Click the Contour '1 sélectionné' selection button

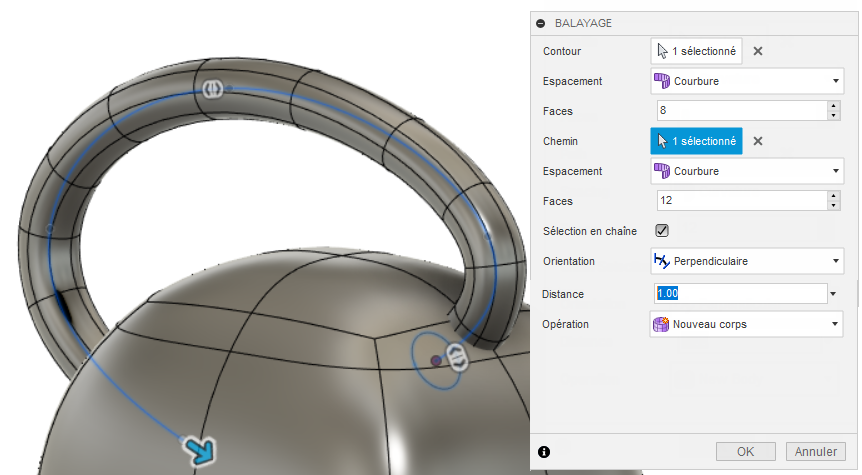[x=696, y=51]
